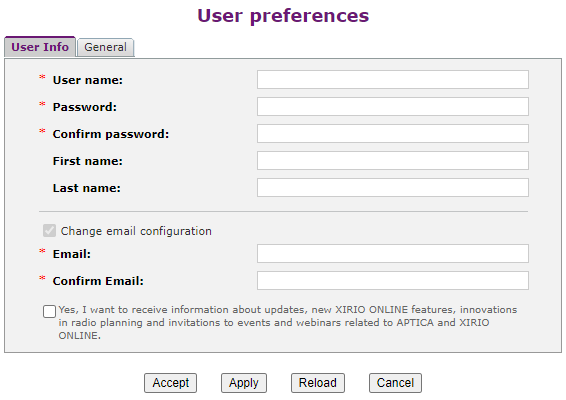Focus the User name text field
Screen dimensions: 566x400
pyautogui.click(x=393, y=79)
